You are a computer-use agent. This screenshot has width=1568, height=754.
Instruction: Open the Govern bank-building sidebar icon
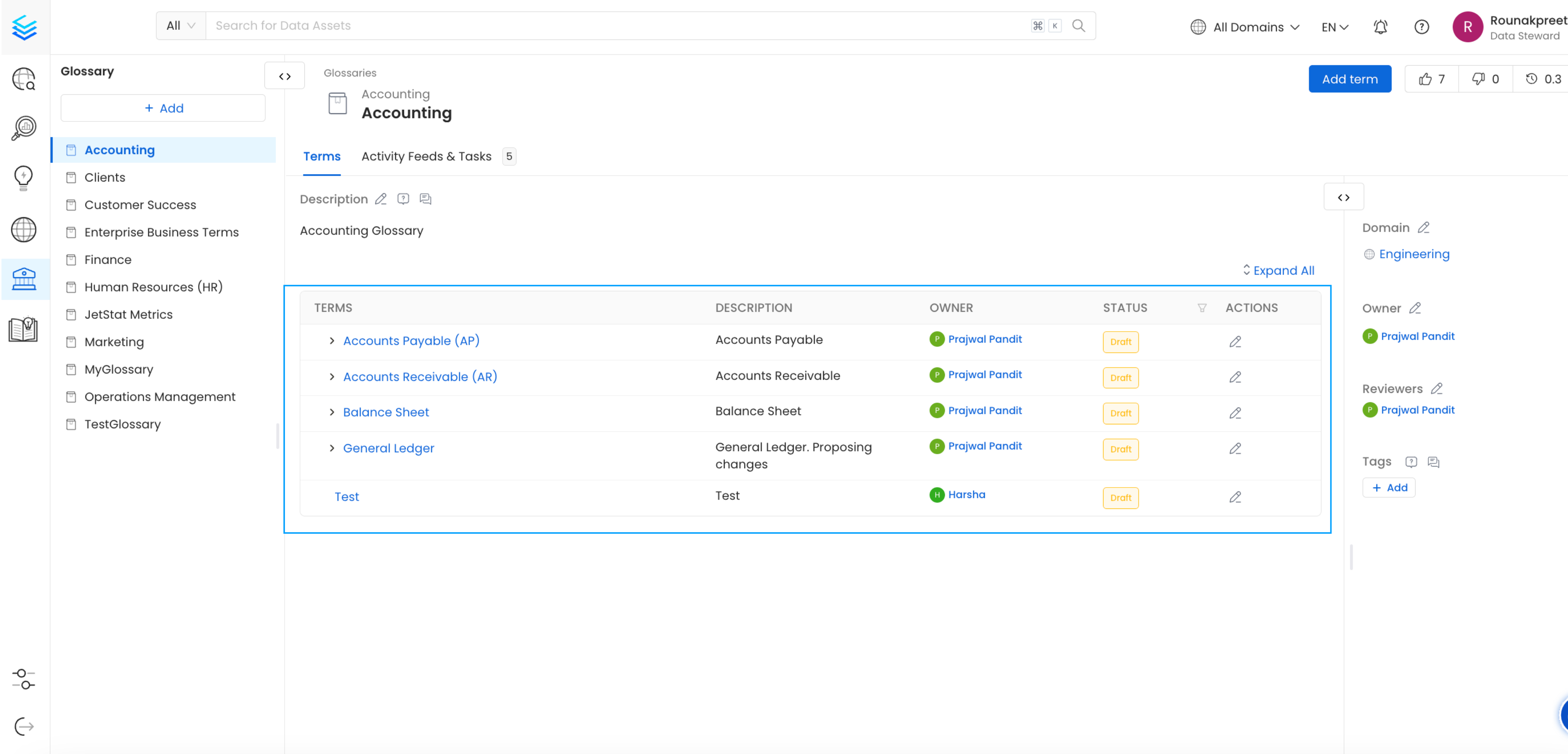pyautogui.click(x=24, y=279)
